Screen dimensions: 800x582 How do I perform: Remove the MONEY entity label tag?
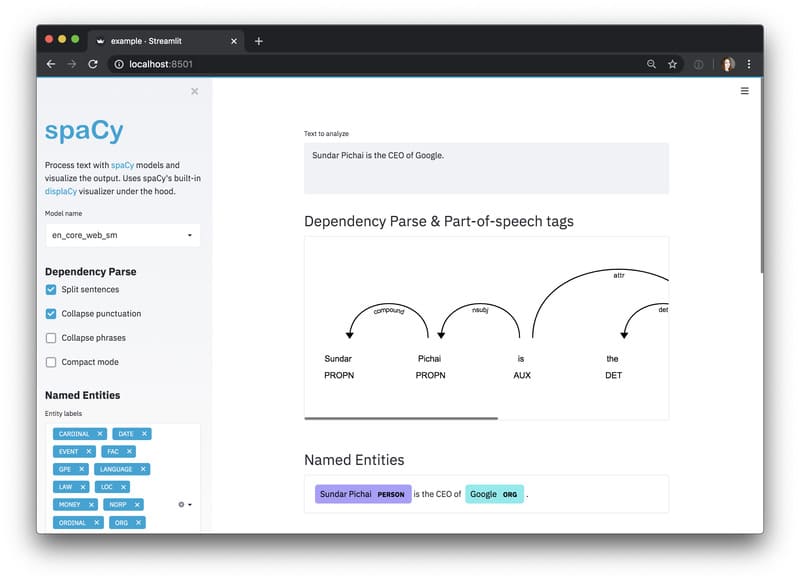[91, 505]
